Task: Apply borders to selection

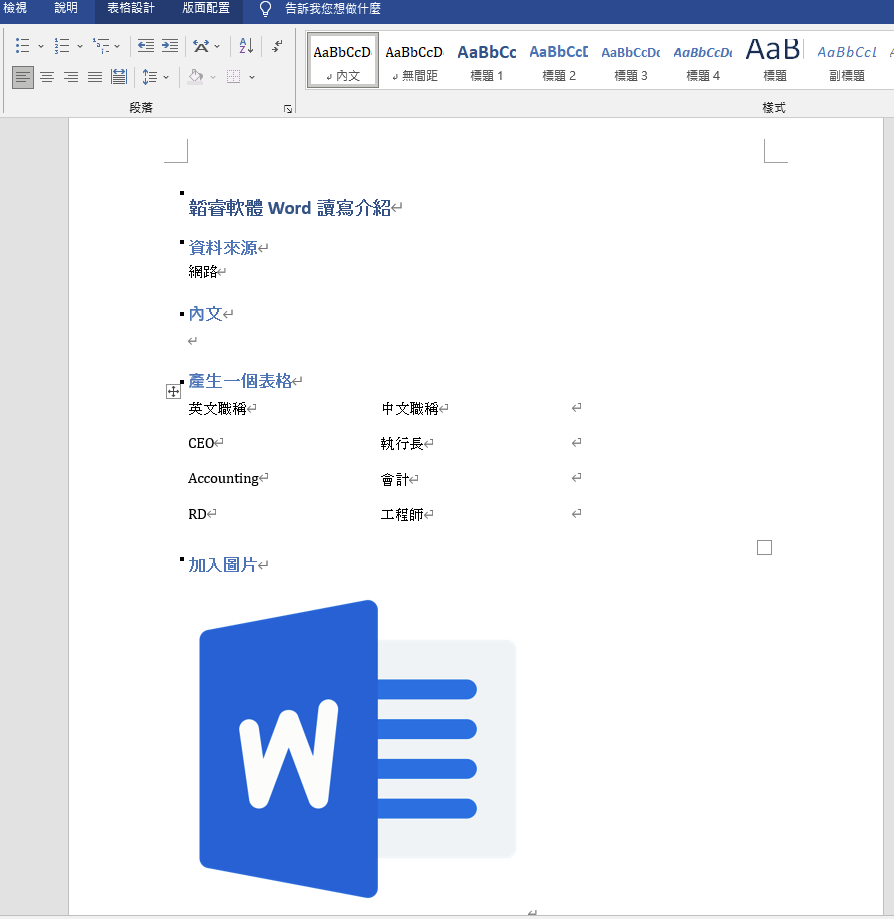Action: (x=234, y=77)
